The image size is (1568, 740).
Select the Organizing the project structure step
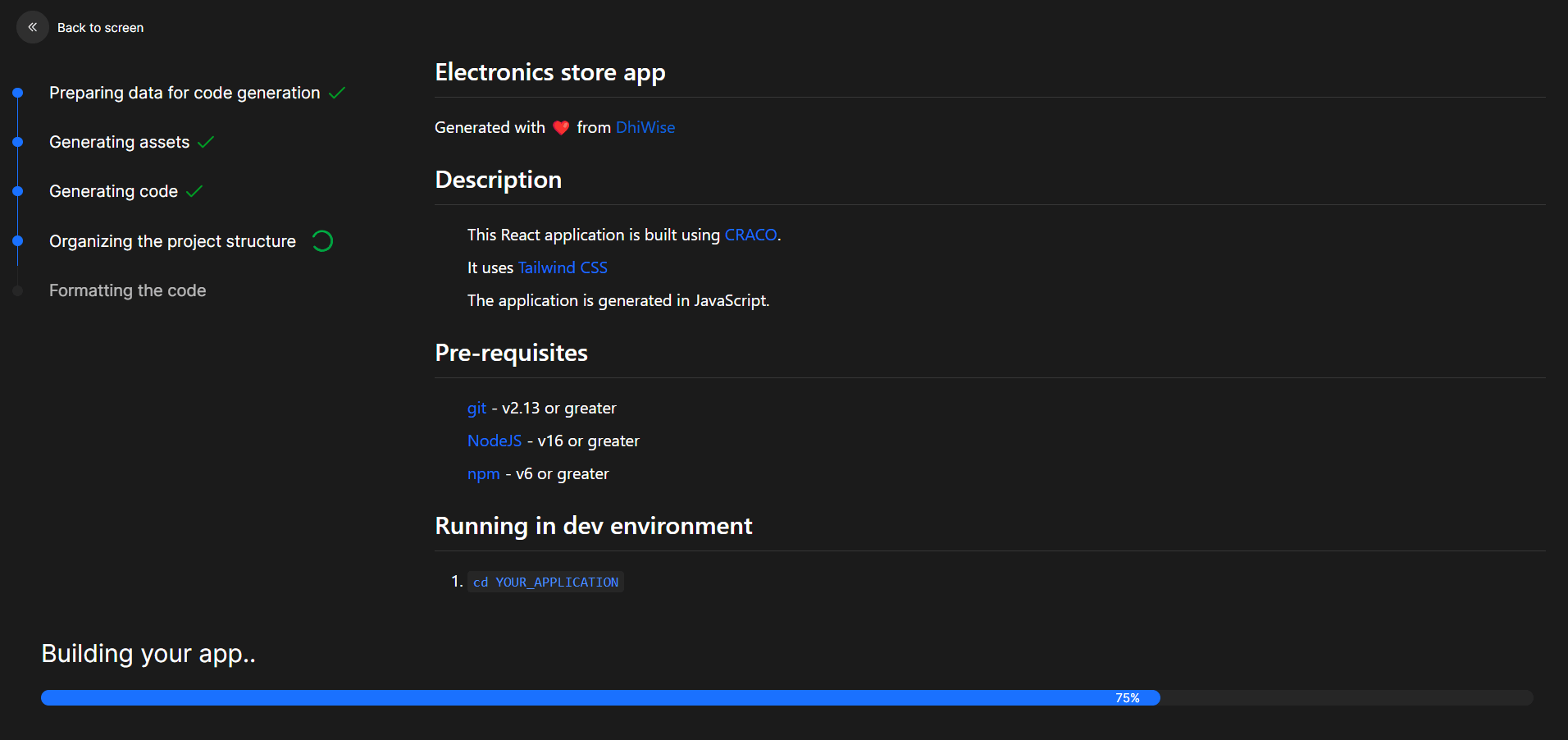click(x=172, y=241)
